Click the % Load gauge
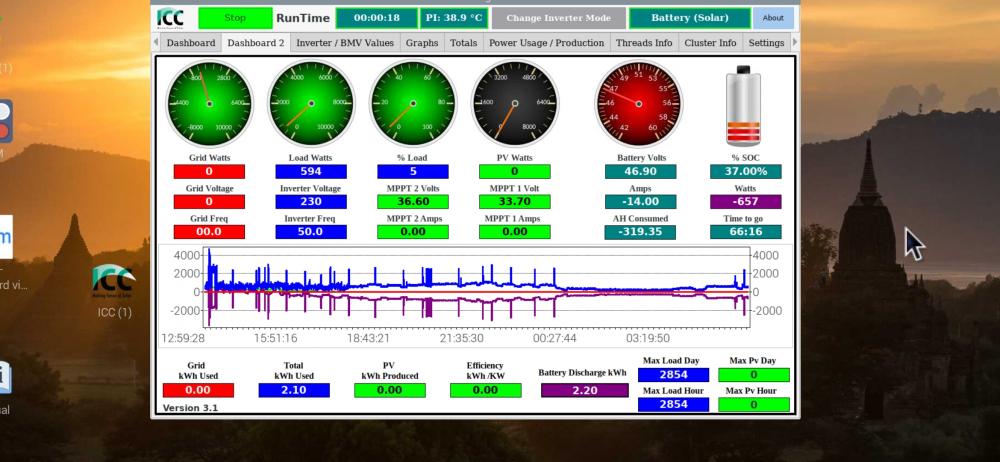 tap(413, 103)
